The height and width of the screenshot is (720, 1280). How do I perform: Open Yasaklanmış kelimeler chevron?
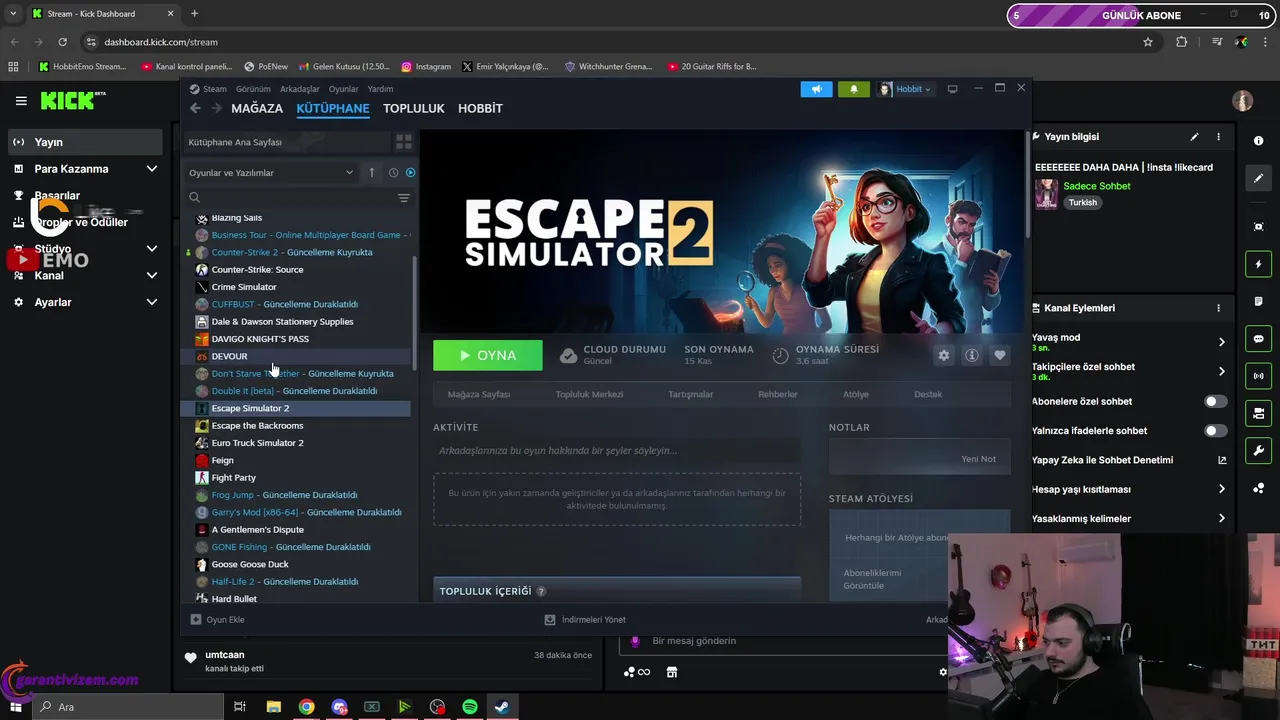click(1221, 518)
